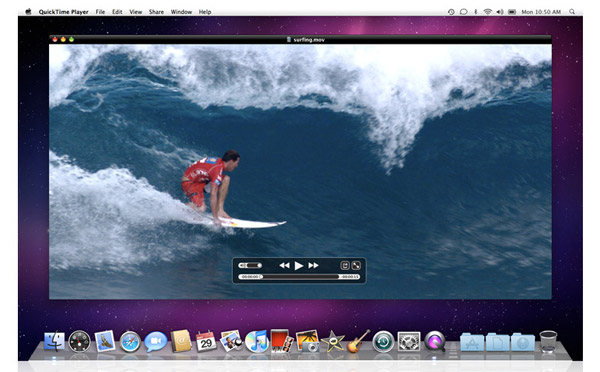
Task: Open iPhoto from the Dock
Action: coord(308,341)
